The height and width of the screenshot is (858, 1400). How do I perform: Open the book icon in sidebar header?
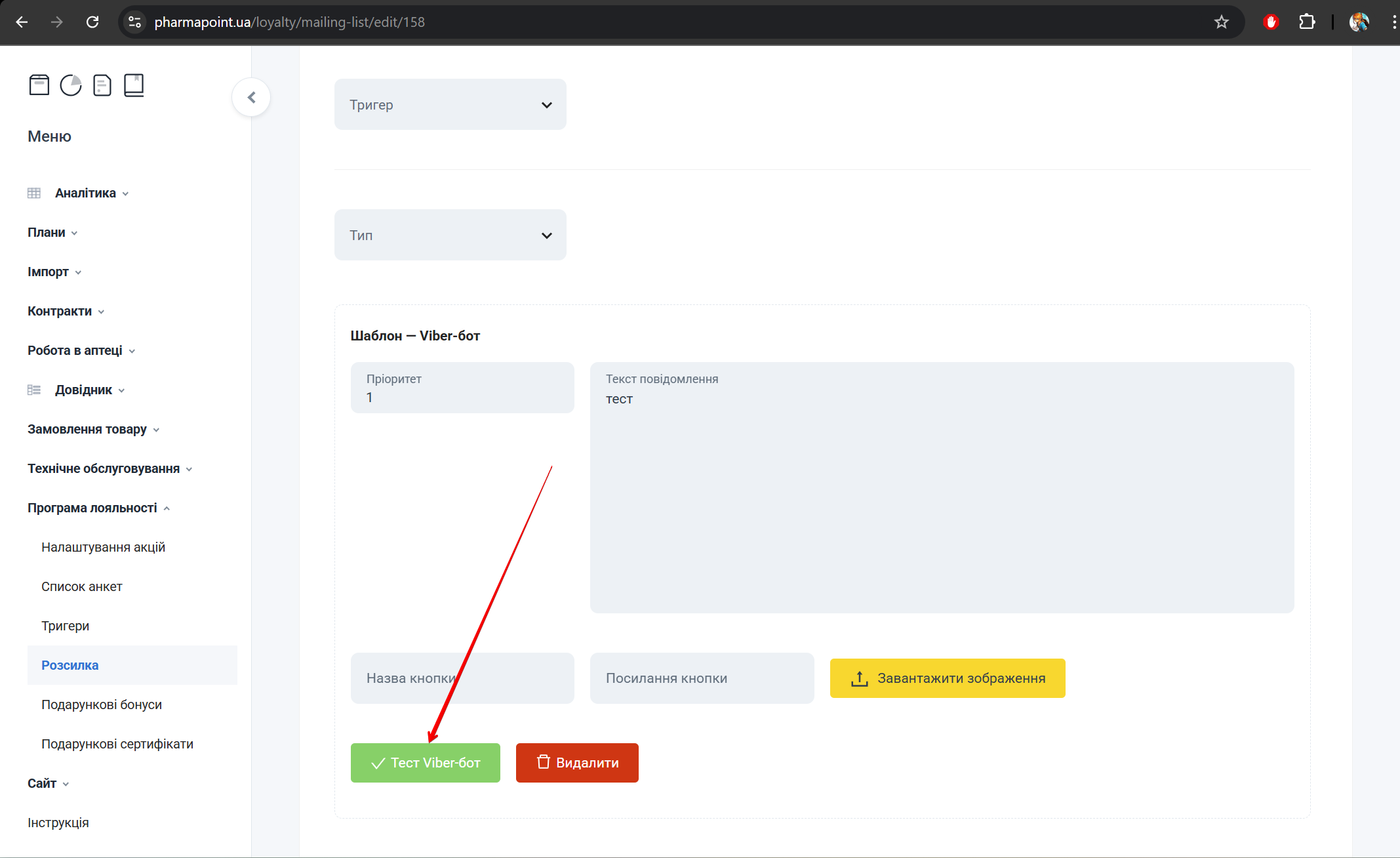click(x=134, y=85)
